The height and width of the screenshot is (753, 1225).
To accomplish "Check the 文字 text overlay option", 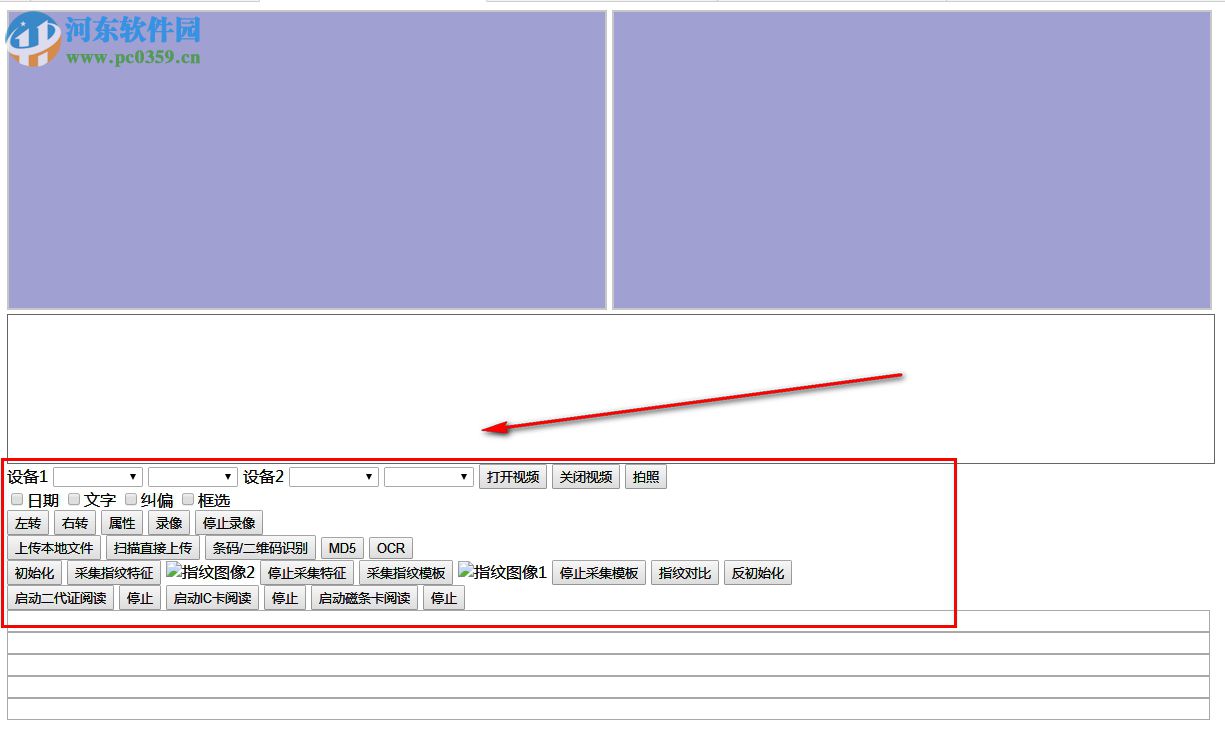I will point(74,499).
